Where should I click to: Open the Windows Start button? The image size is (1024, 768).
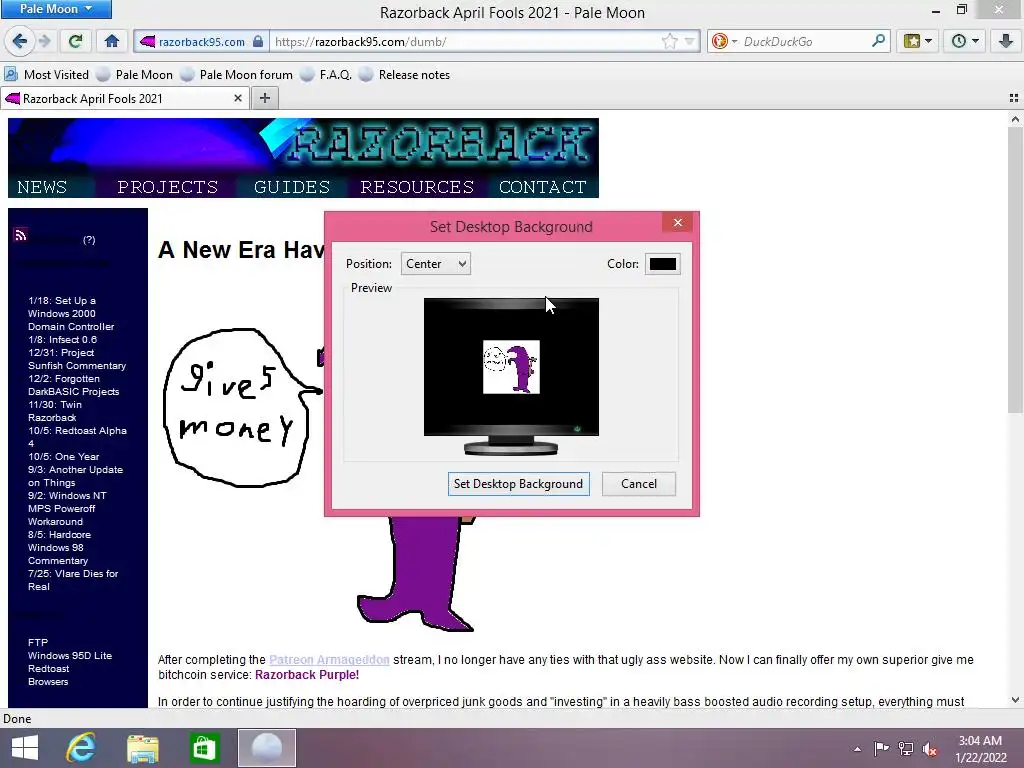pos(25,748)
